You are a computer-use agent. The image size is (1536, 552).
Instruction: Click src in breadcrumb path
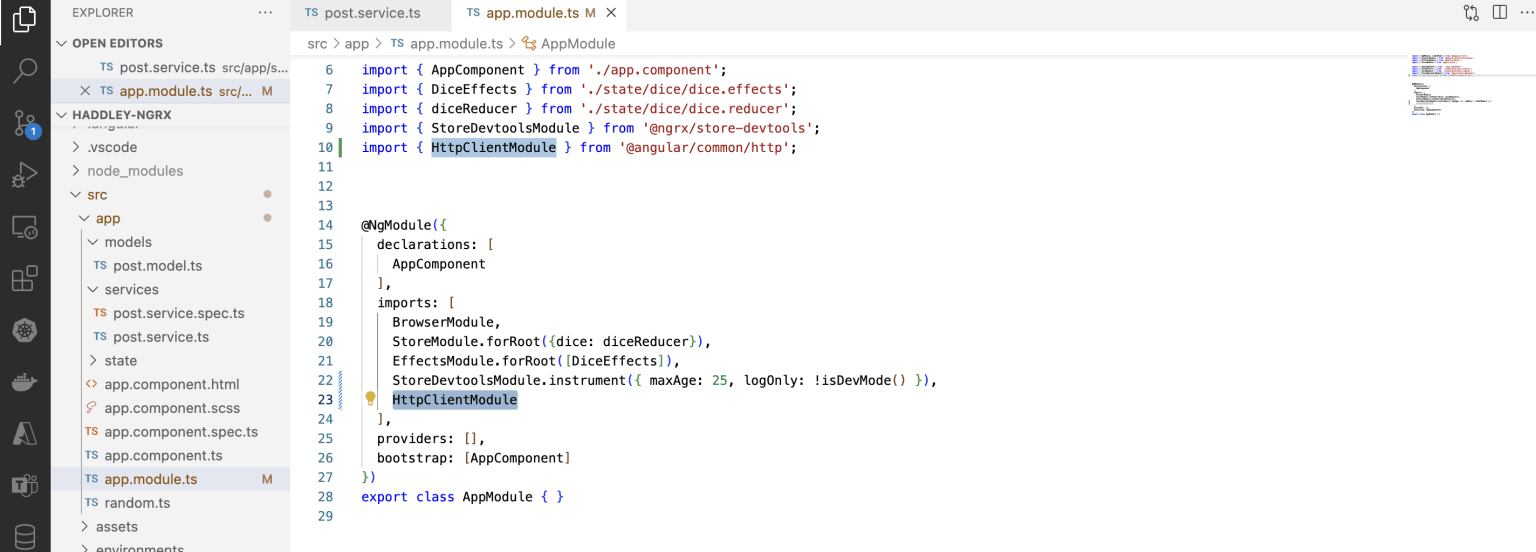coord(317,44)
